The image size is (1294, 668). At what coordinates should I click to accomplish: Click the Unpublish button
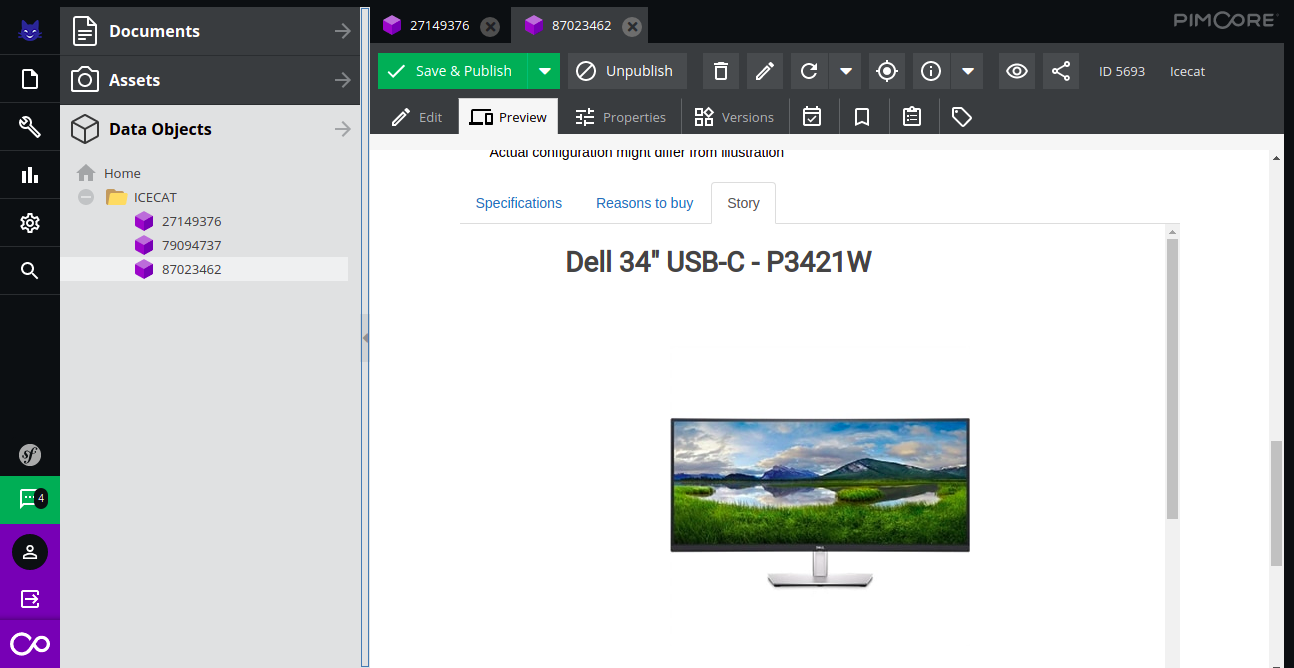point(627,71)
